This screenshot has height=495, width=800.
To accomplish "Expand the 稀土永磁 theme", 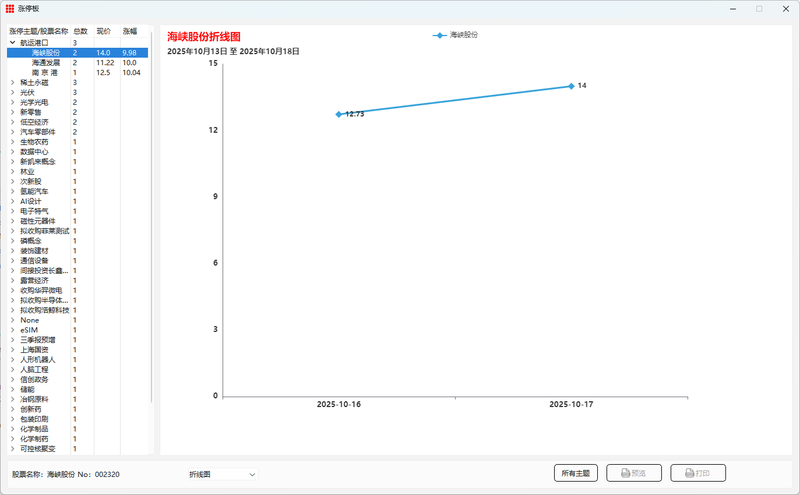I will coord(13,83).
